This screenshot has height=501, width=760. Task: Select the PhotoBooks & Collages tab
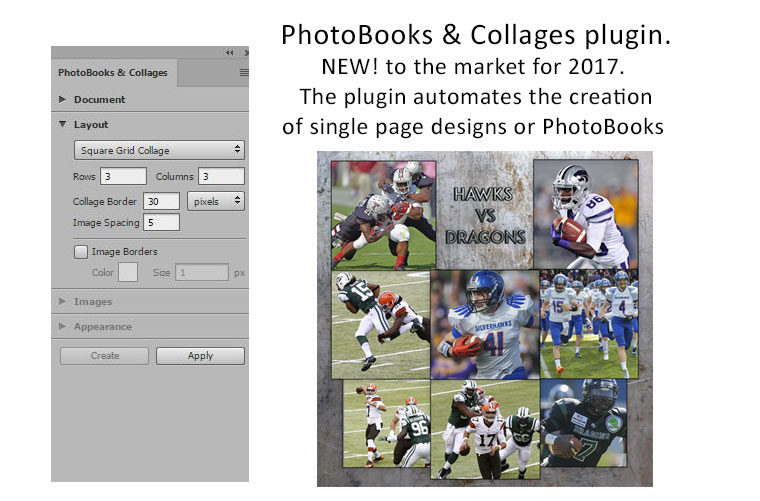click(x=113, y=73)
